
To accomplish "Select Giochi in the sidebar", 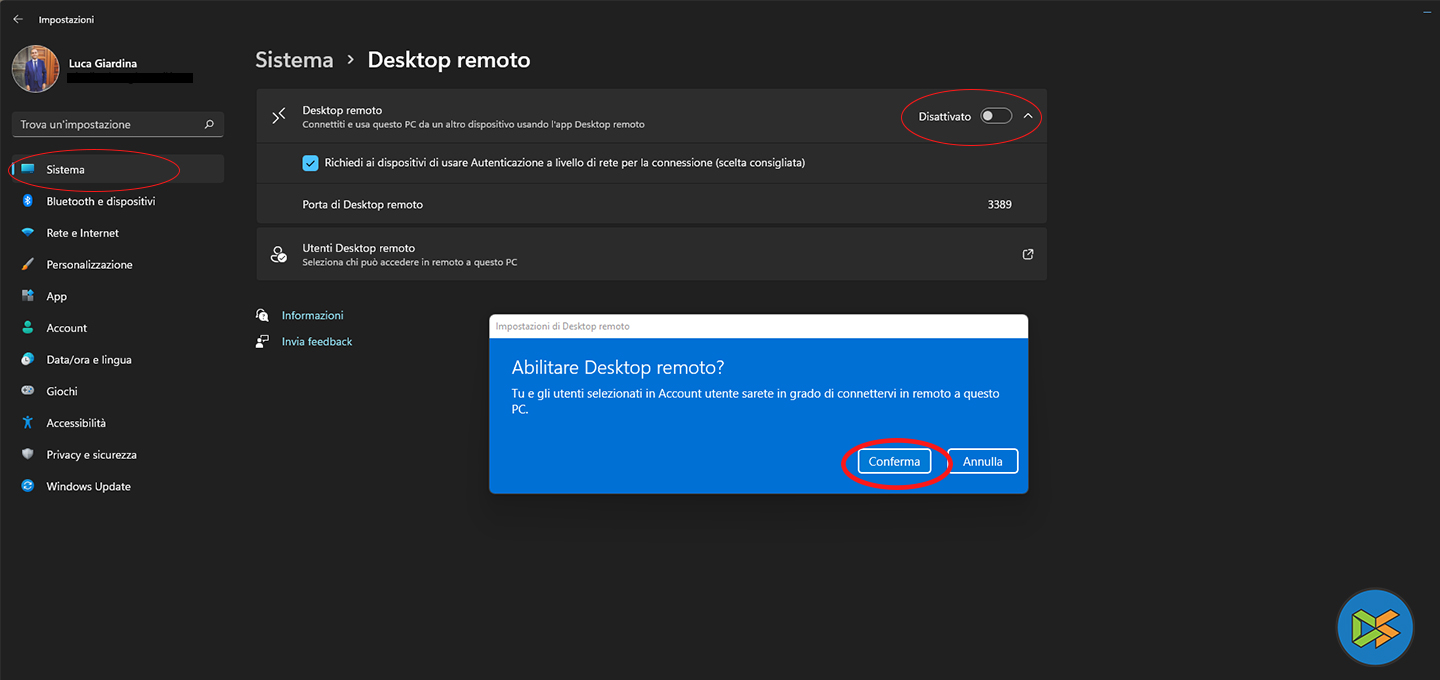I will click(61, 391).
